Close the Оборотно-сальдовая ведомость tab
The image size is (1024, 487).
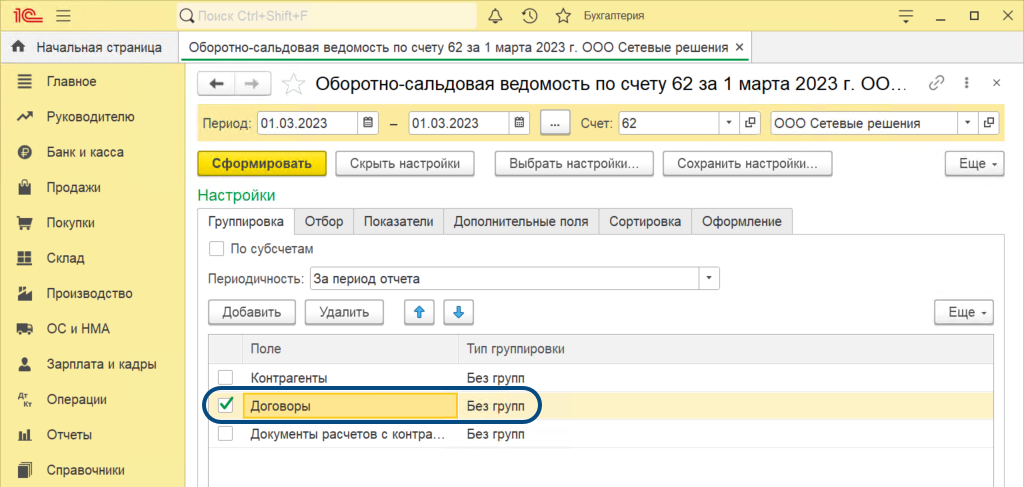tap(739, 47)
